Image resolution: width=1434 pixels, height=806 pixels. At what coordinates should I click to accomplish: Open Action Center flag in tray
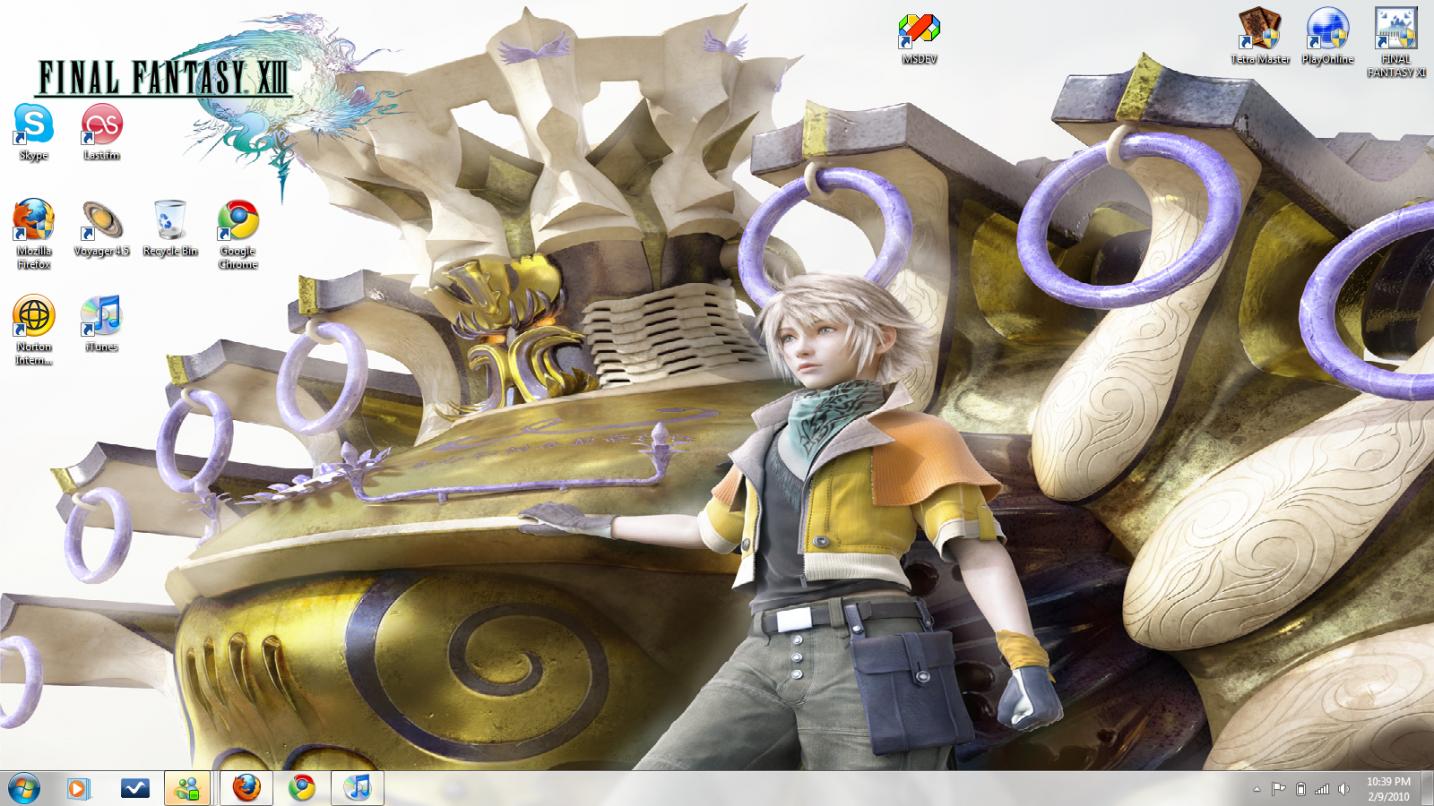(1279, 789)
